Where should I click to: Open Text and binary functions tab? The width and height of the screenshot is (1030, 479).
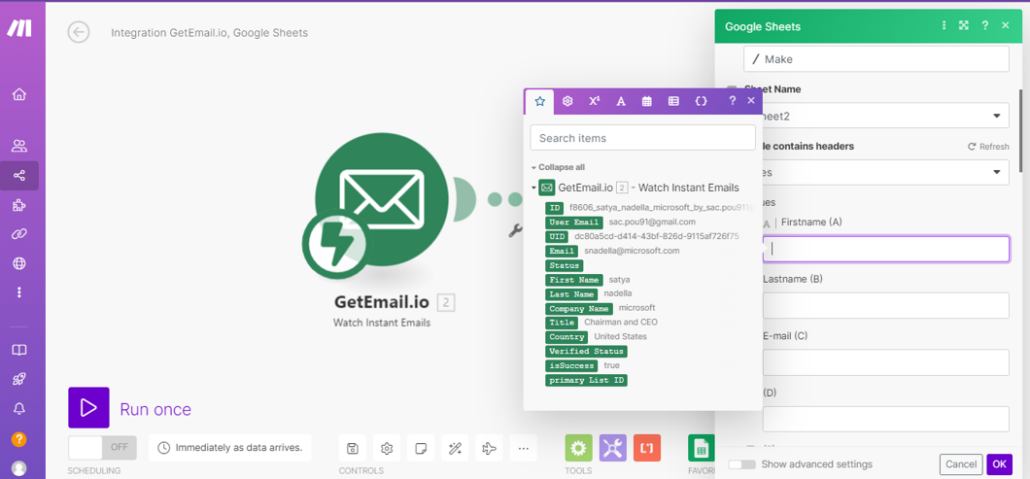point(621,101)
